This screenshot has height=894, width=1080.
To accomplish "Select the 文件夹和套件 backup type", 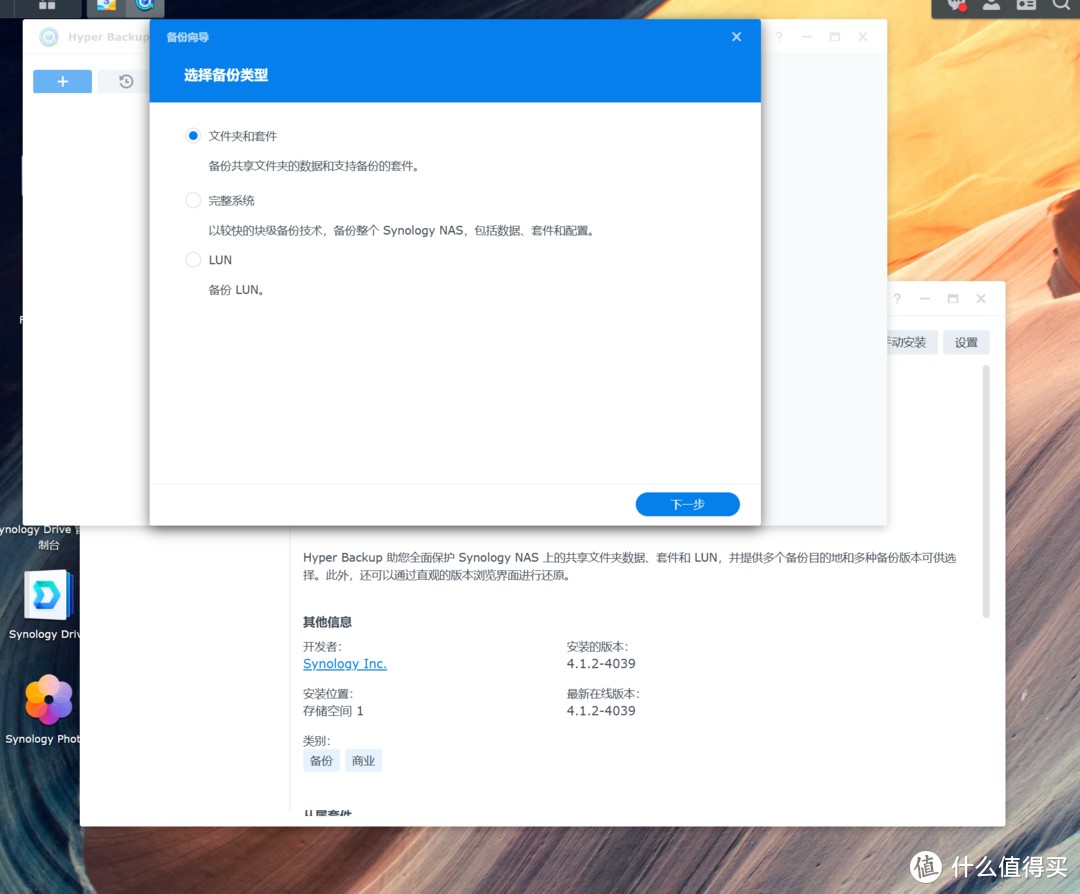I will [x=192, y=135].
